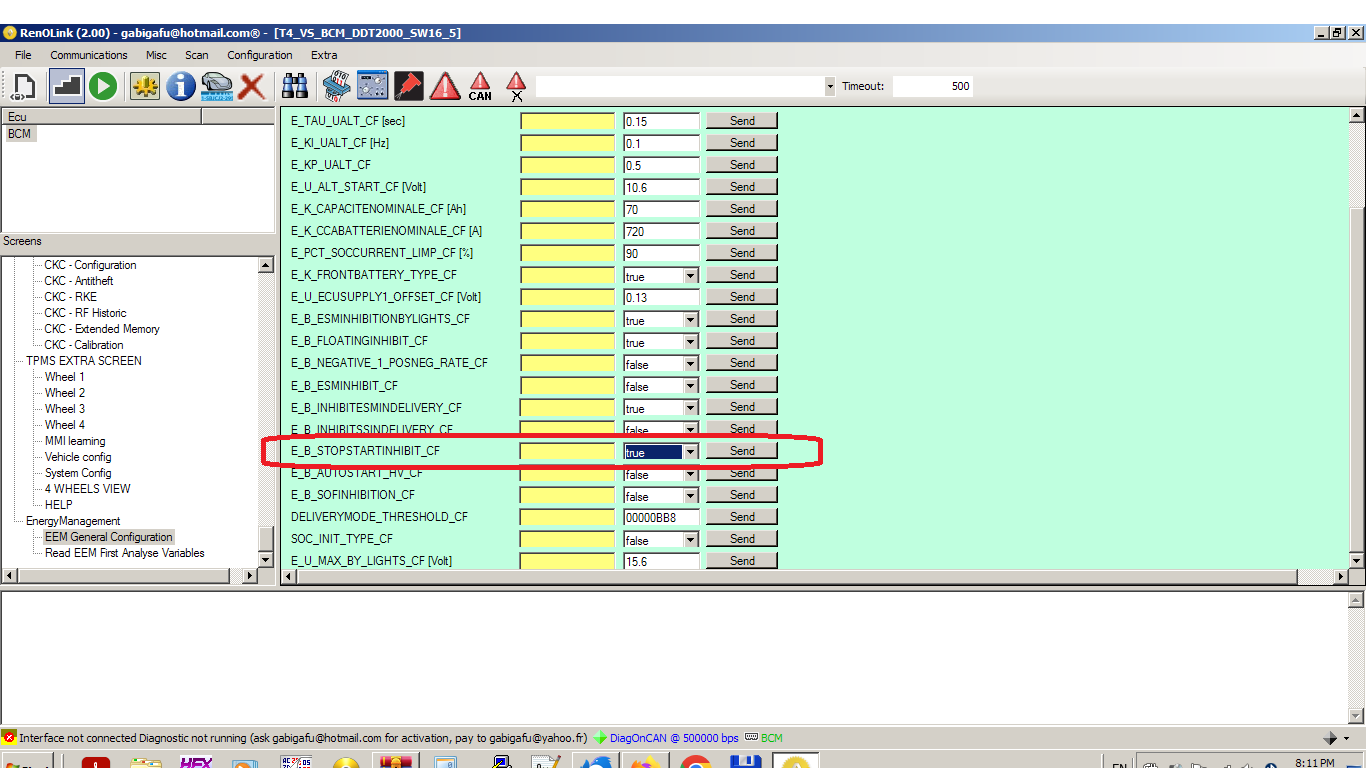Start diagnostics with the green play icon
The image size is (1366, 768).
pyautogui.click(x=103, y=86)
